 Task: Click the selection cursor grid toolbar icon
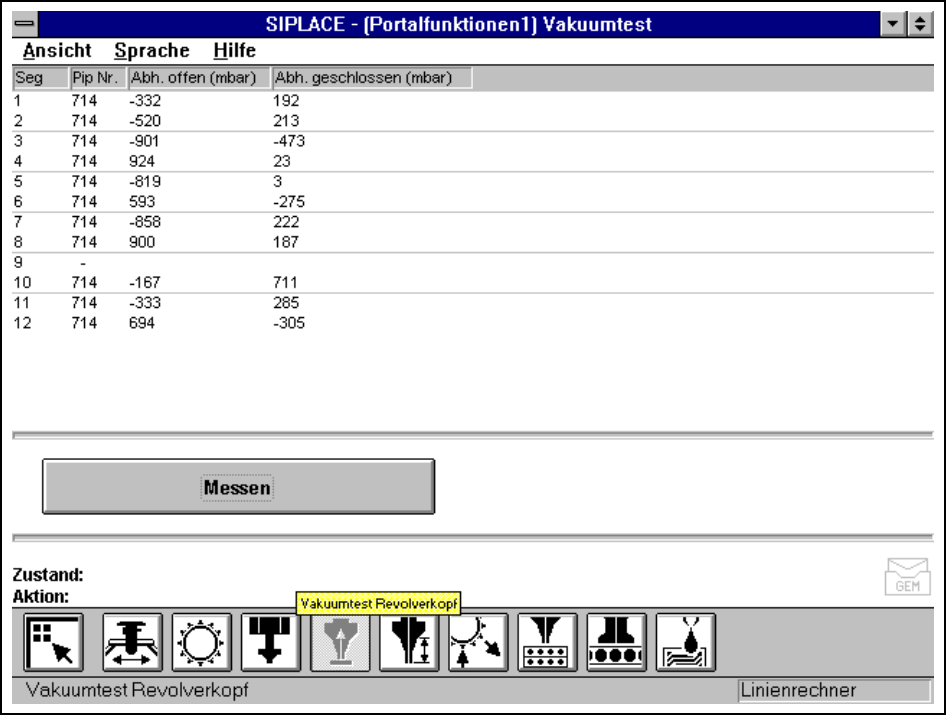click(54, 643)
